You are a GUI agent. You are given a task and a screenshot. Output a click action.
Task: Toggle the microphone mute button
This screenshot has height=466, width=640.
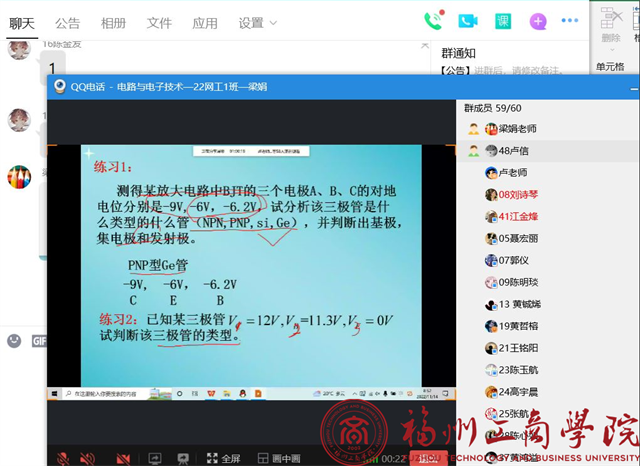[x=63, y=457]
